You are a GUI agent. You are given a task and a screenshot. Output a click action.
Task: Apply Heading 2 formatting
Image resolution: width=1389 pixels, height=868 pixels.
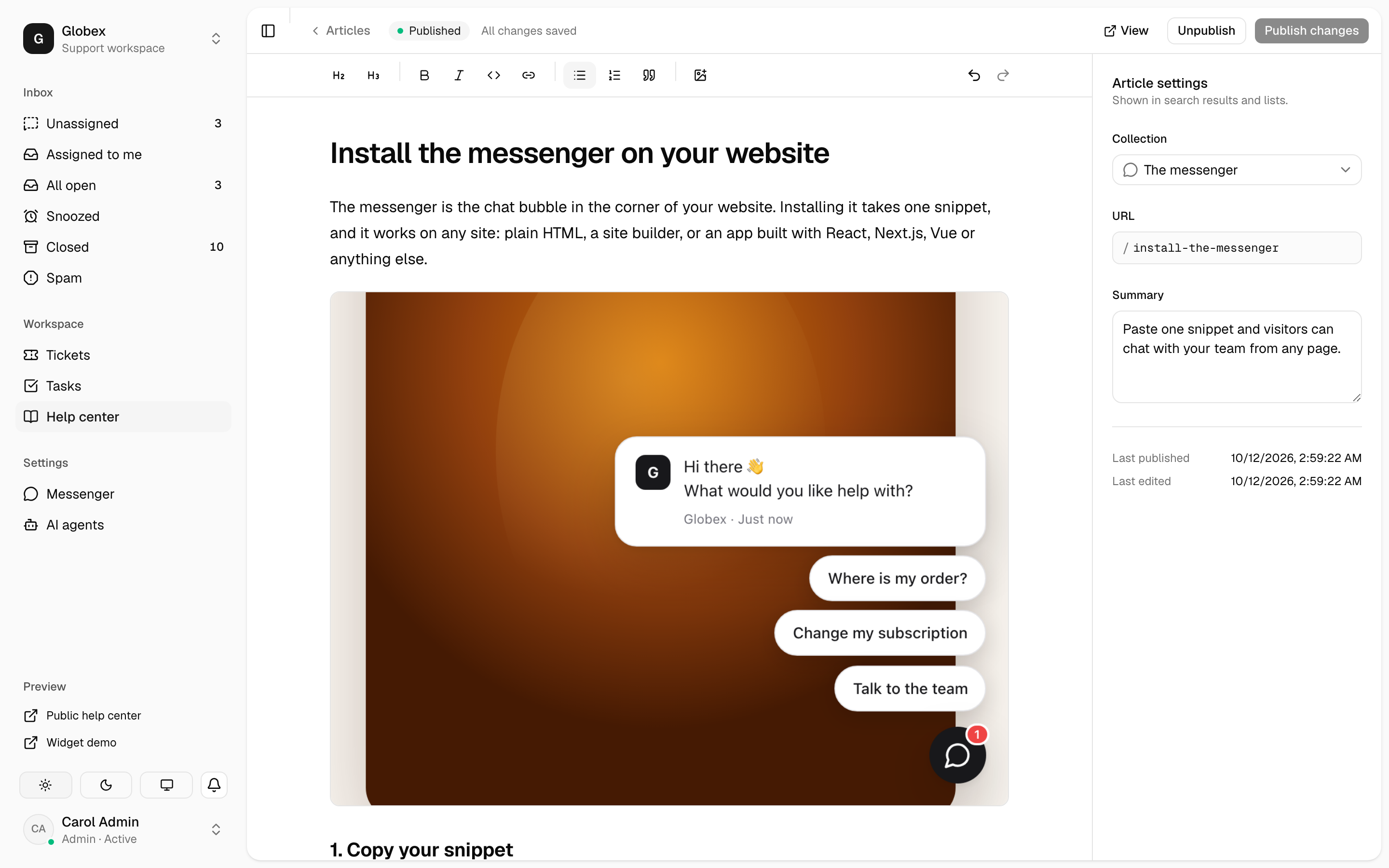(339, 75)
